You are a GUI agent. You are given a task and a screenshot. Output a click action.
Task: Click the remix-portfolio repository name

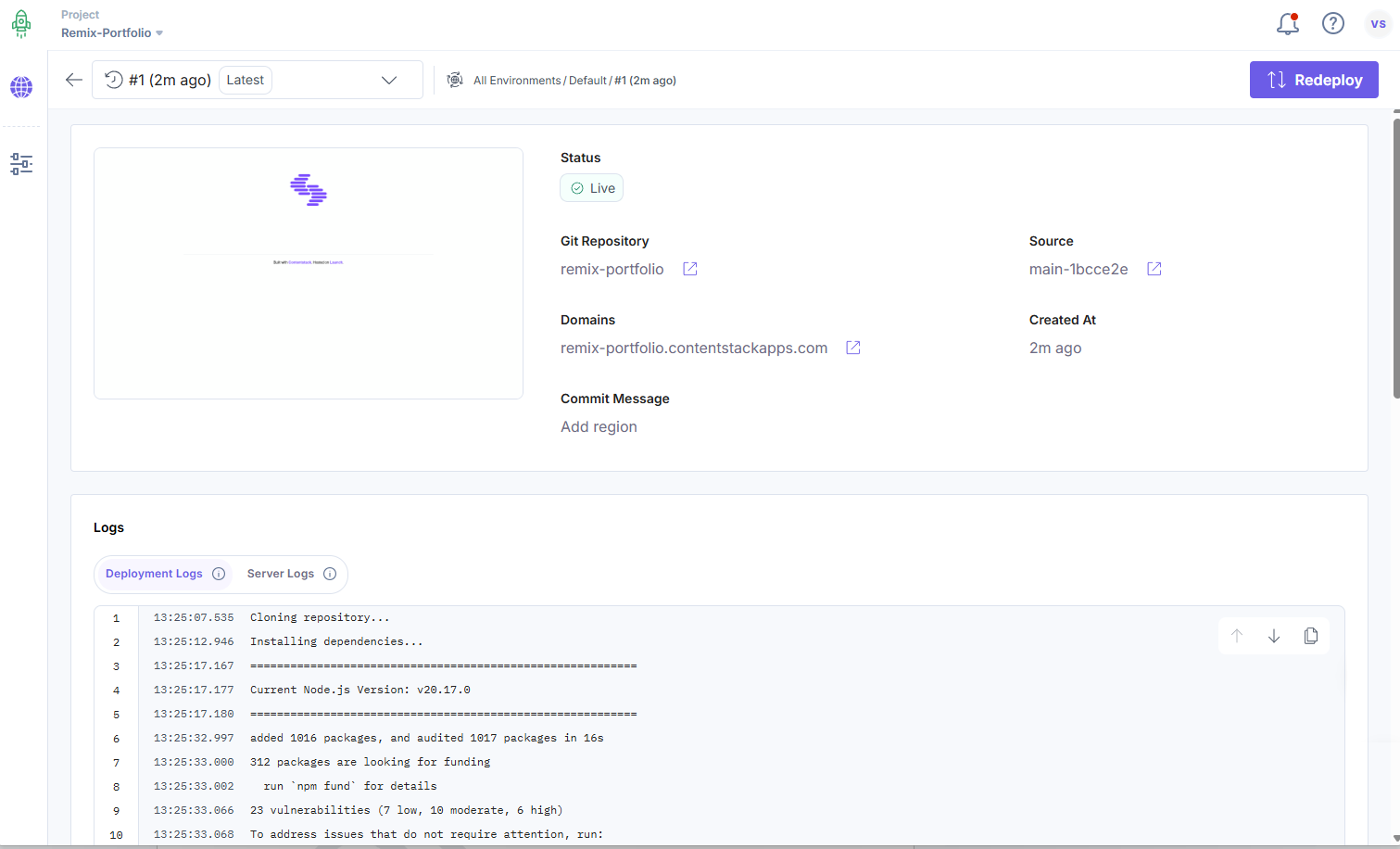612,269
